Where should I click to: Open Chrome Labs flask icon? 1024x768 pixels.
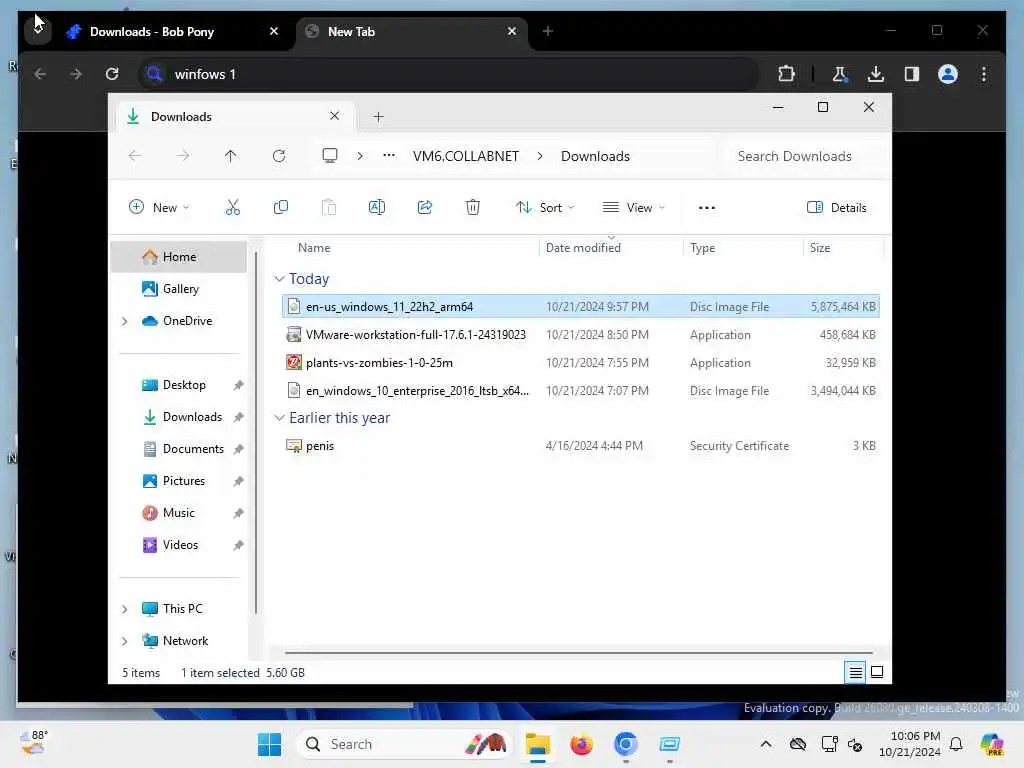click(x=840, y=74)
